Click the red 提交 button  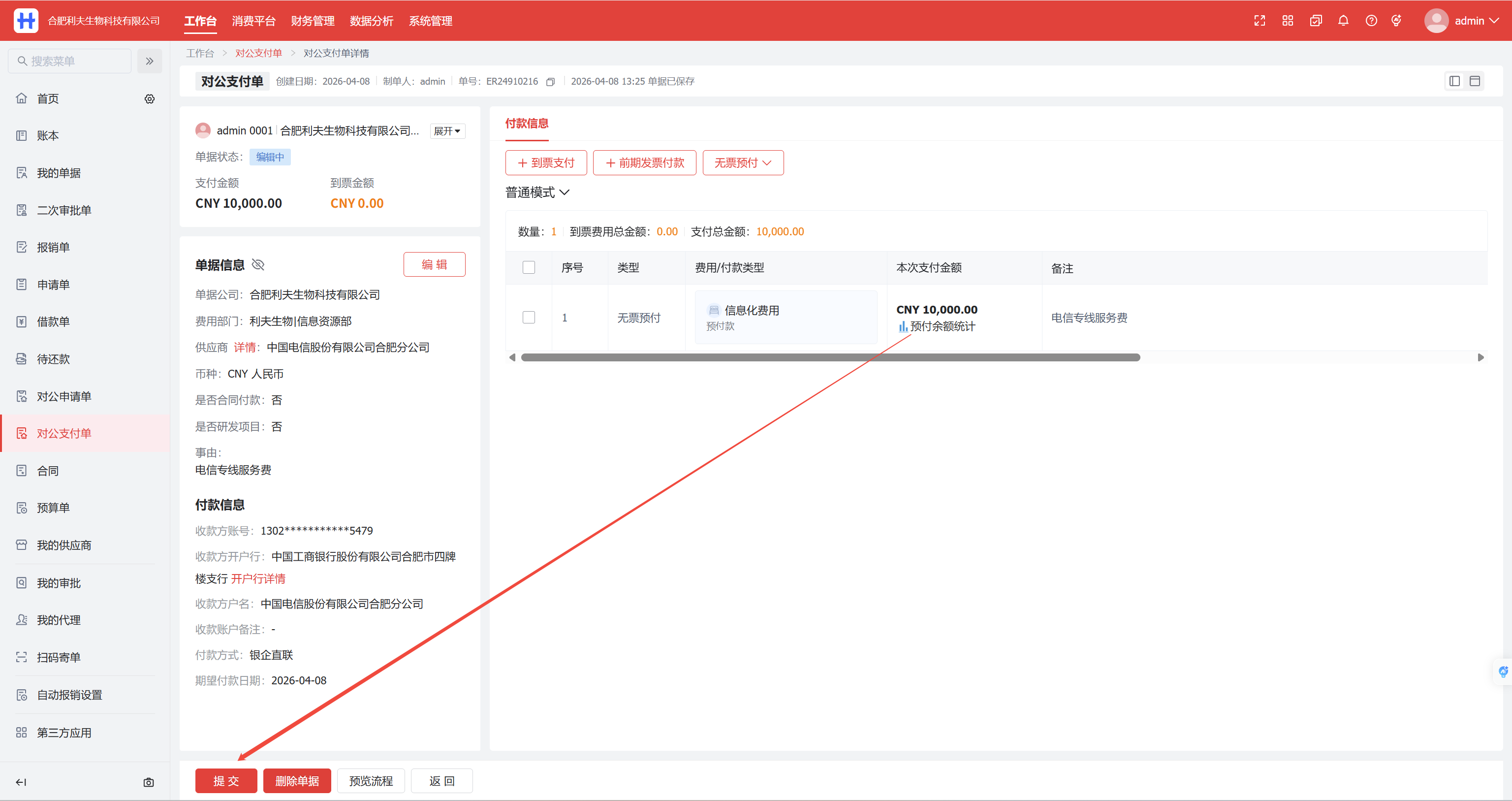coord(226,780)
